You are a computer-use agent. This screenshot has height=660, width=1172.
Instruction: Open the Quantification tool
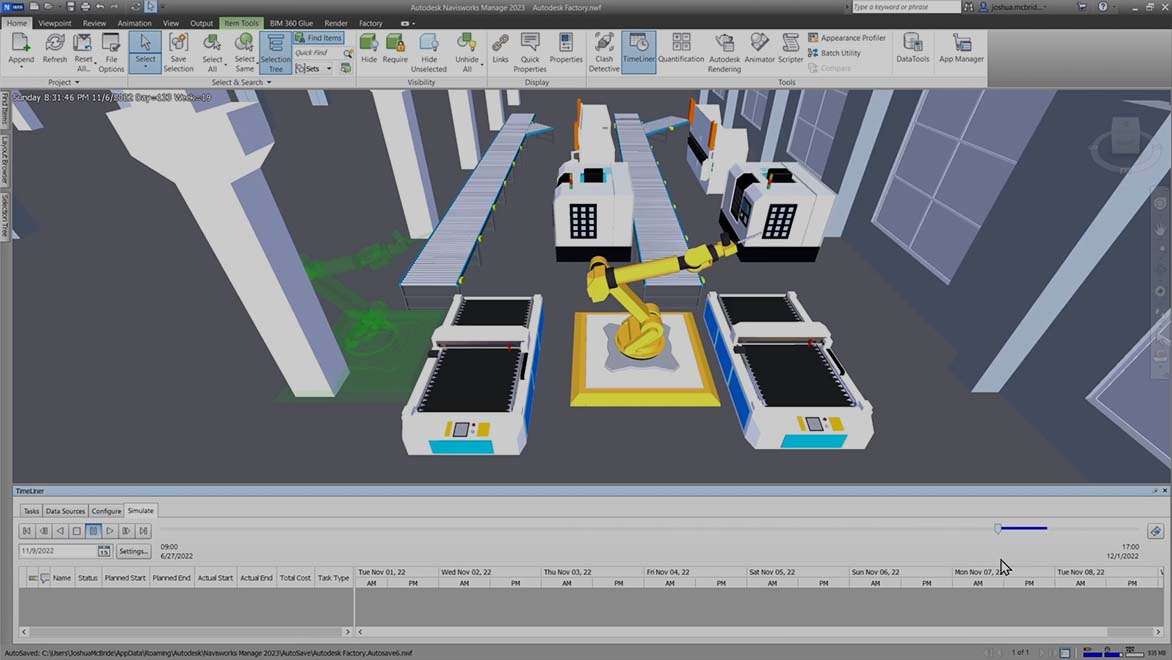[x=681, y=52]
